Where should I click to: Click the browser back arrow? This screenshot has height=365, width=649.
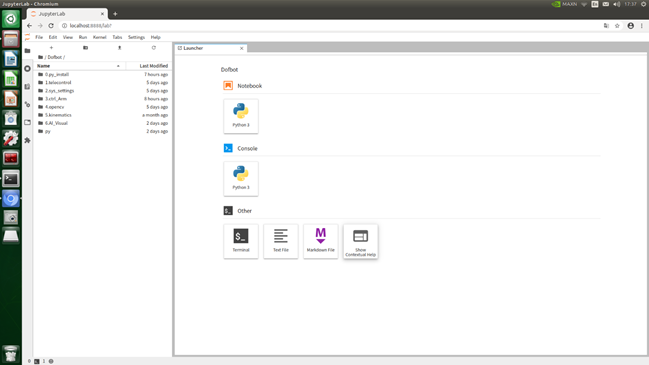point(29,26)
